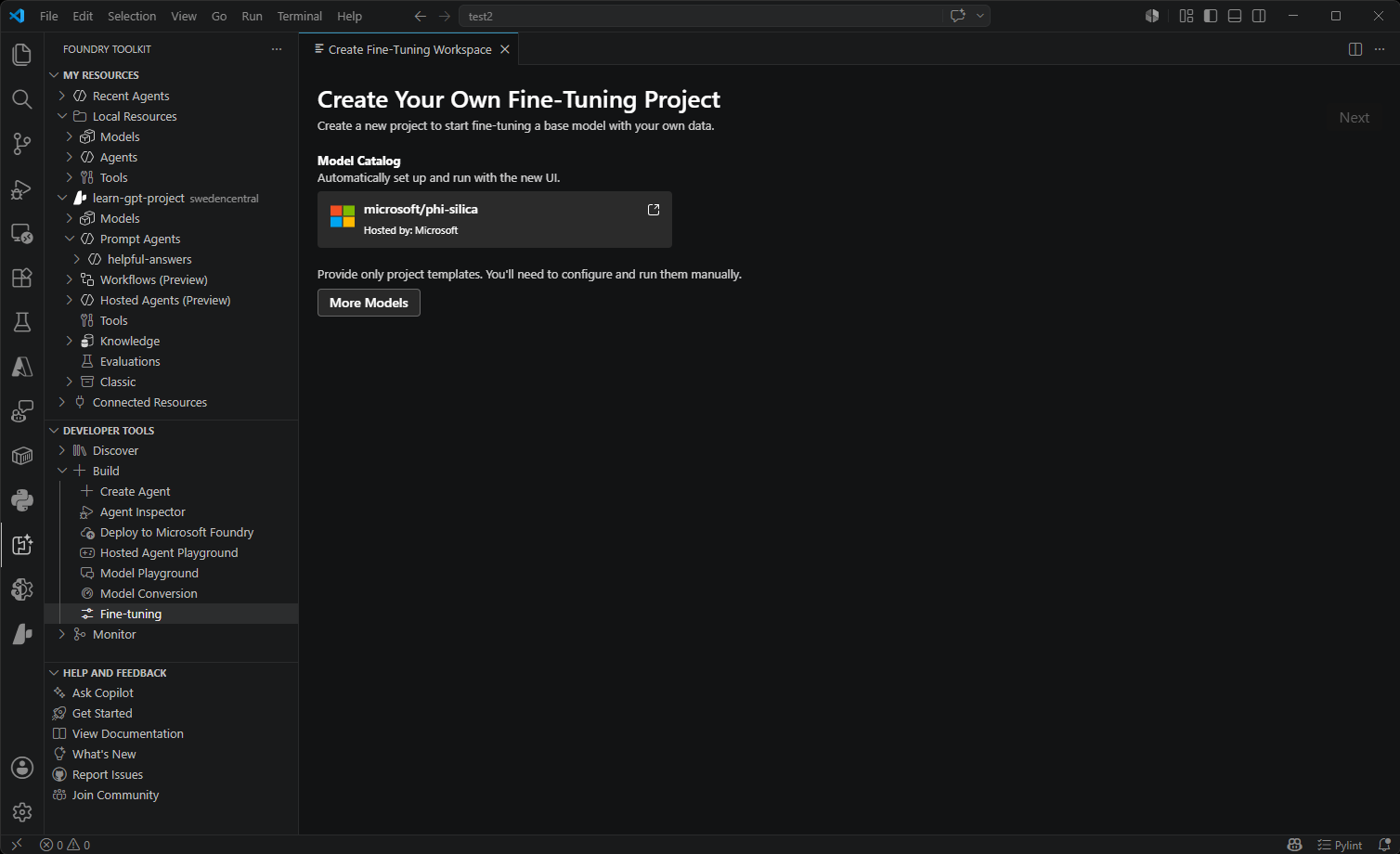Collapse Local Resources tree node

tap(61, 116)
